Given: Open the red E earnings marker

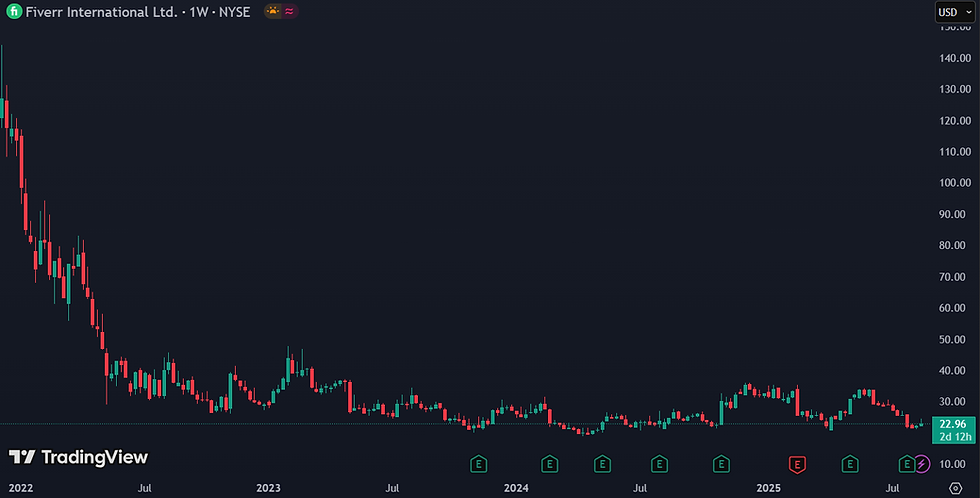Looking at the screenshot, I should (797, 464).
